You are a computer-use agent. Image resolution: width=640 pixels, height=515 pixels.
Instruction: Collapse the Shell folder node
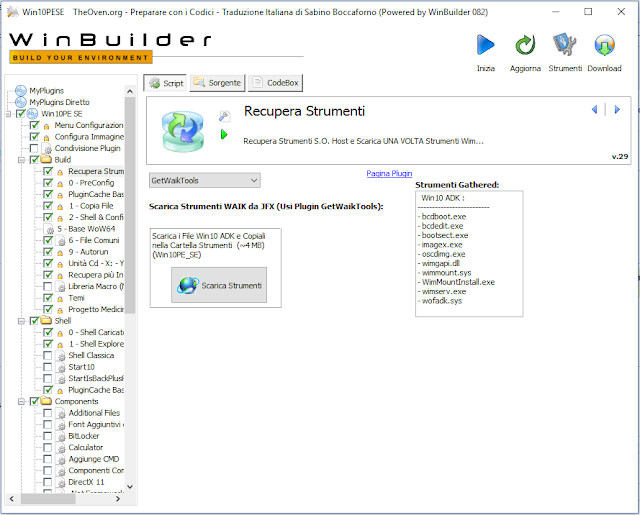[21, 321]
